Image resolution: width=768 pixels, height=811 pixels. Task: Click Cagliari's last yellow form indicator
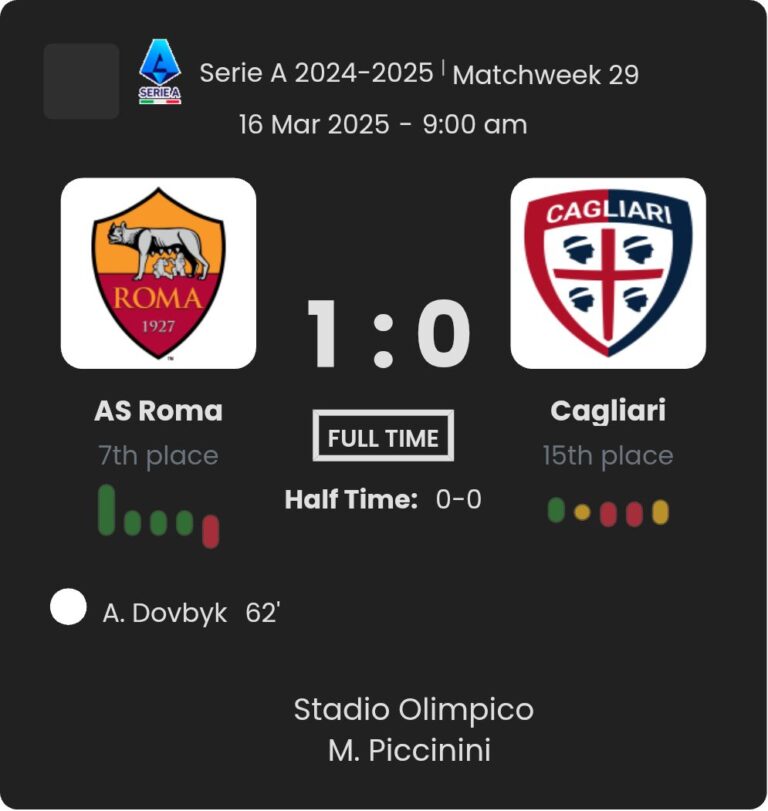660,512
